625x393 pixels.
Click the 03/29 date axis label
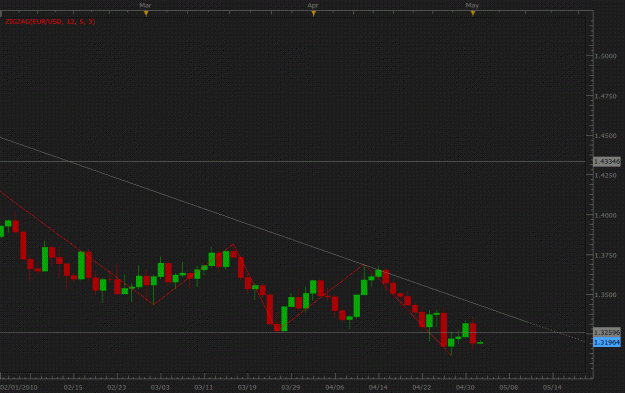(x=291, y=387)
